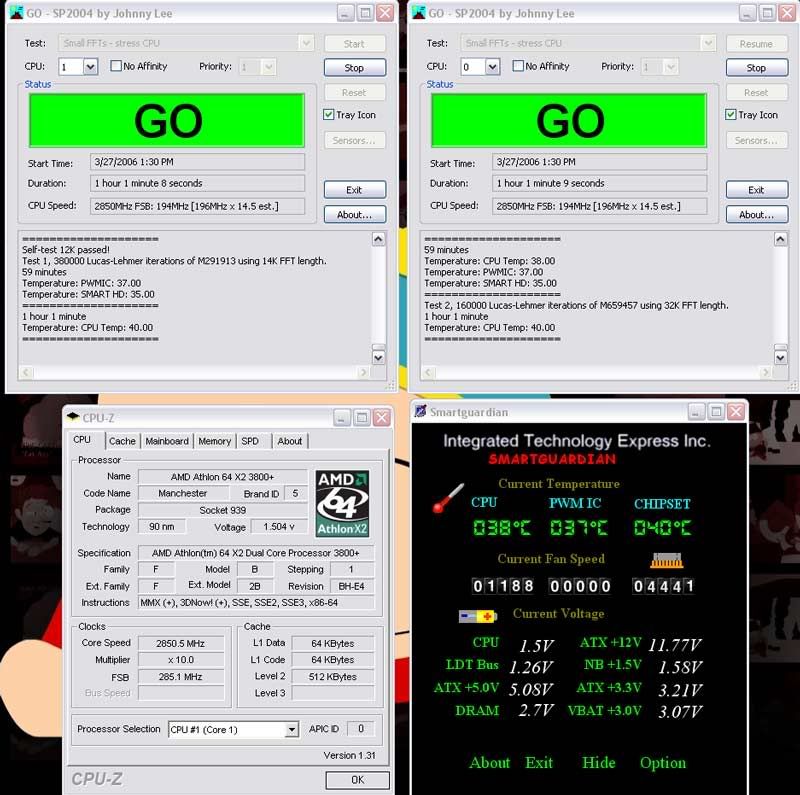Uncheck Tray Icon in the CPU 0 SP2004 window
Screen dimensions: 800x795
(731, 115)
